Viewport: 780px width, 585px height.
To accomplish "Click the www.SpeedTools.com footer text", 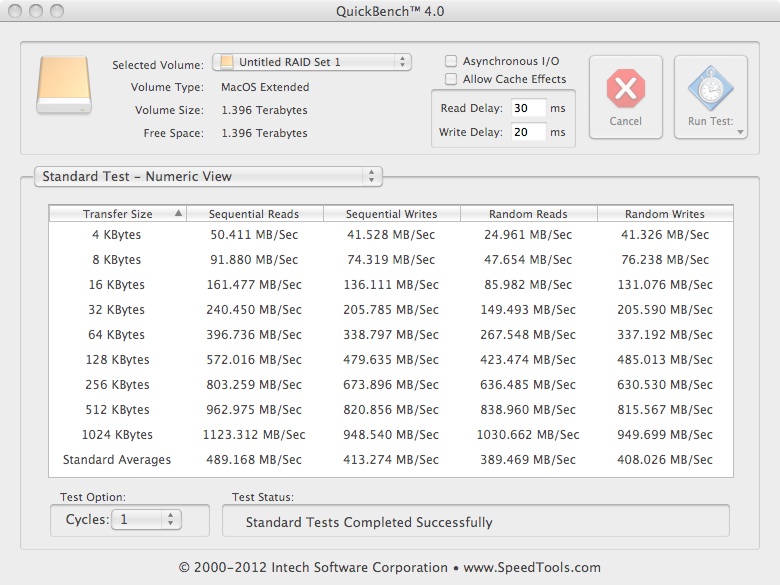I will (x=532, y=568).
